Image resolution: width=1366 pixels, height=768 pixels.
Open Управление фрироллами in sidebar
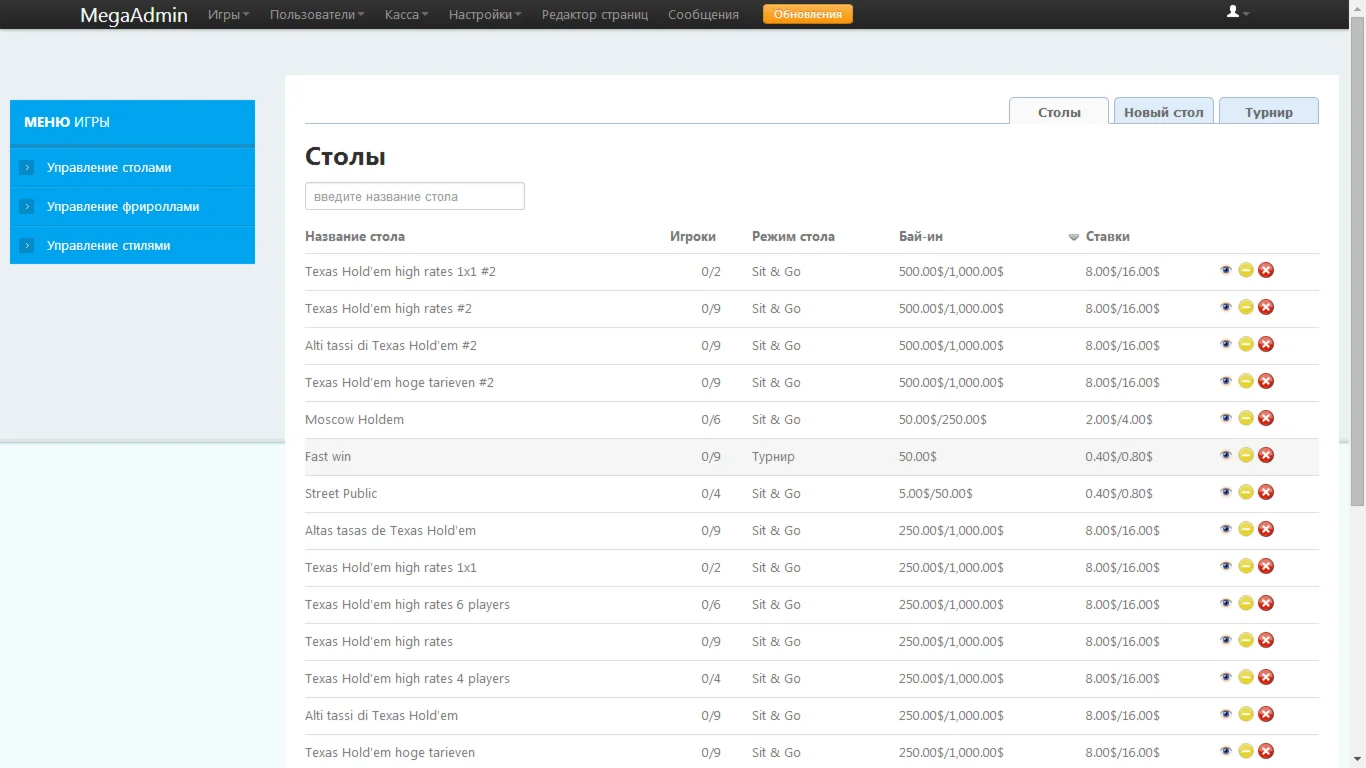click(123, 207)
